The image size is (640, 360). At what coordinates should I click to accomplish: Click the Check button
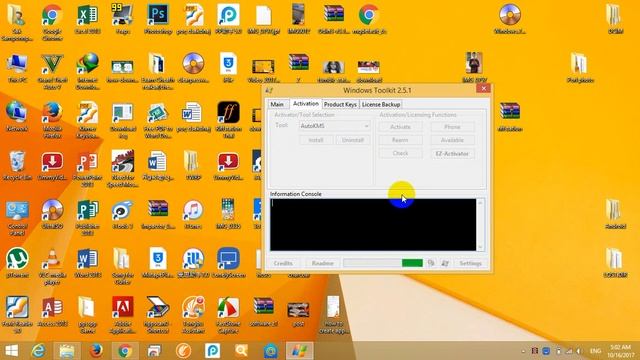point(400,153)
